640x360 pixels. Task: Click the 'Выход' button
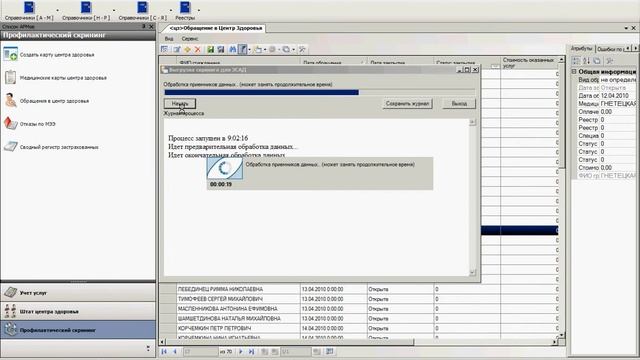point(459,104)
